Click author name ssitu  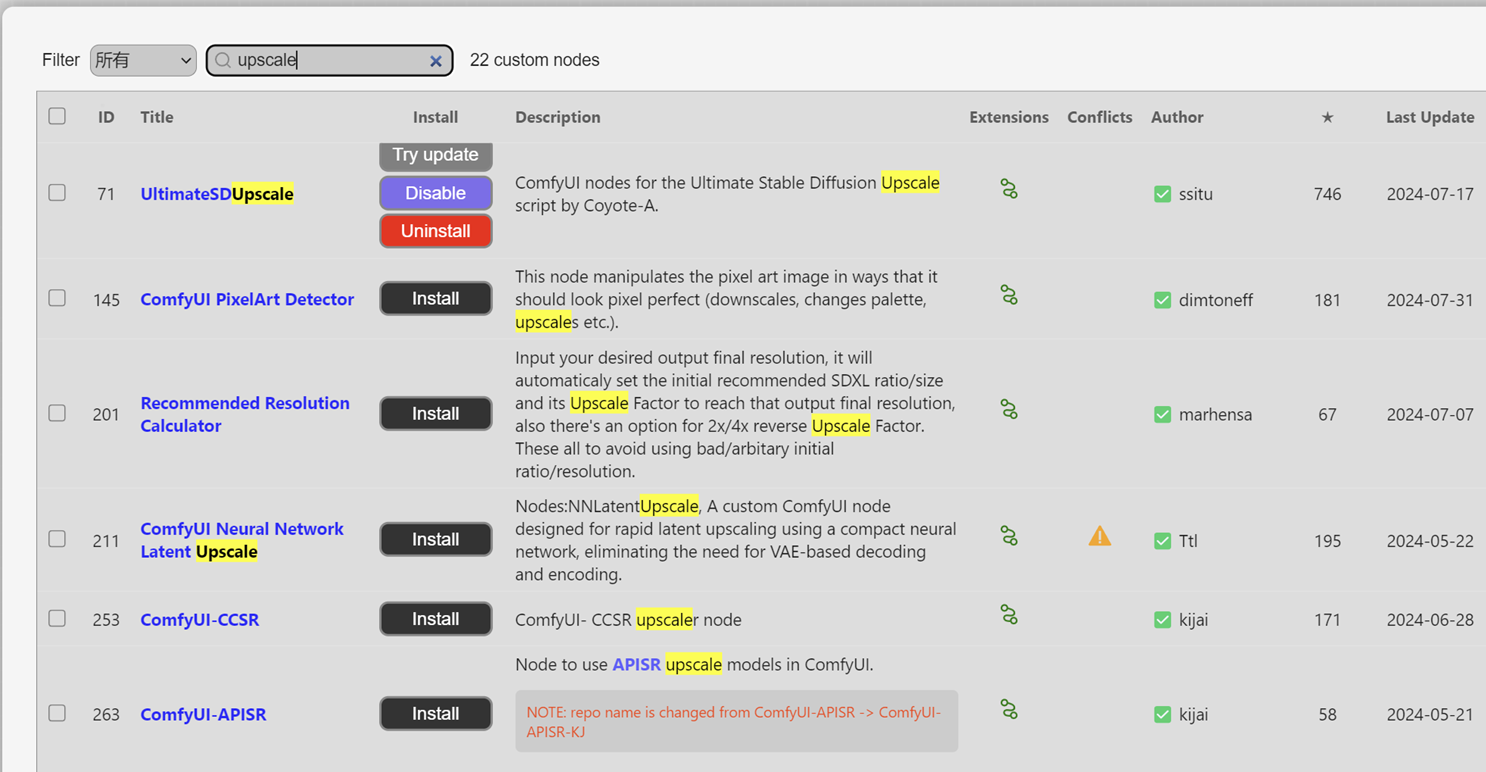click(x=1196, y=194)
